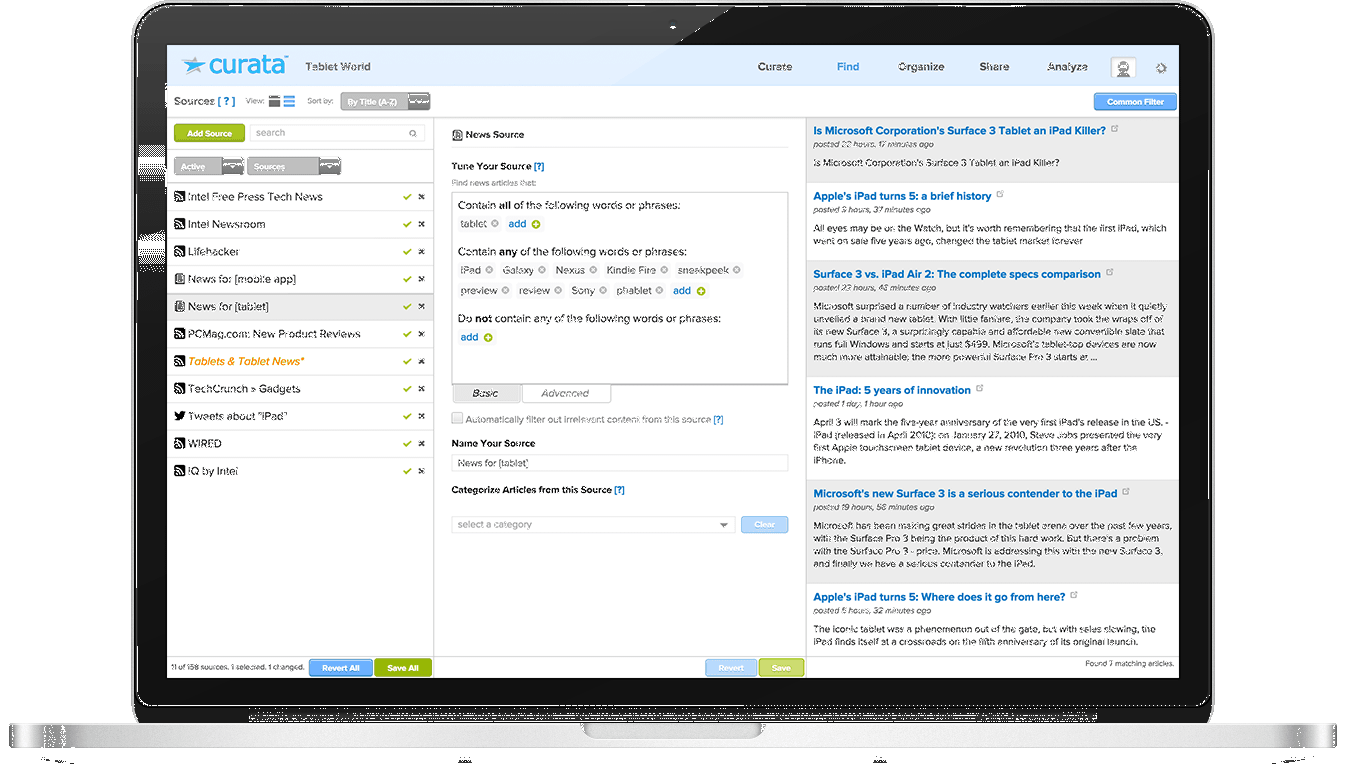Screen dimensions: 1346x779
Task: Open external link for "specs comparison" article
Action: (x=1109, y=273)
